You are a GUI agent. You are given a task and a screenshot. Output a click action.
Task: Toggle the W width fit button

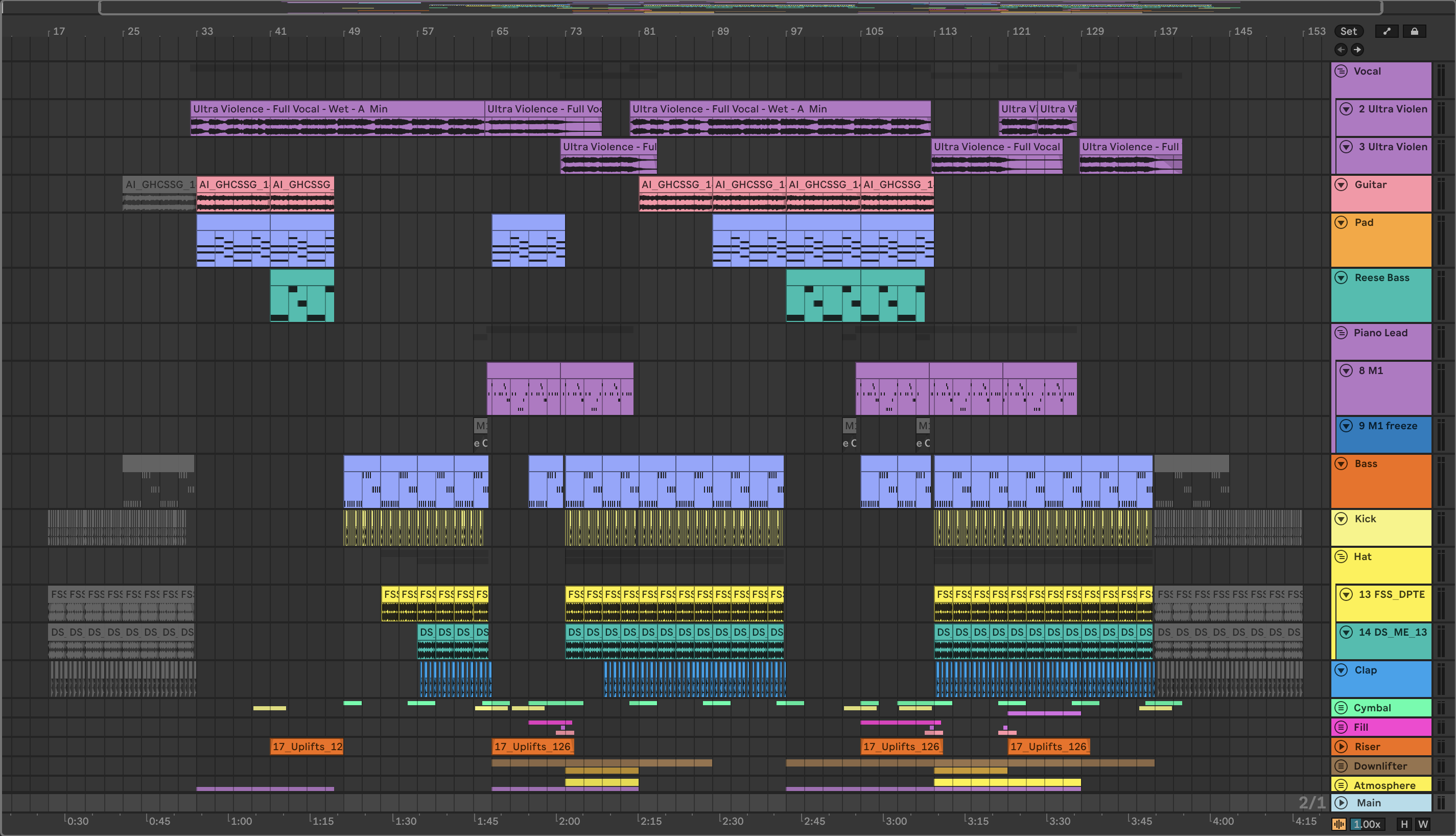tap(1423, 824)
